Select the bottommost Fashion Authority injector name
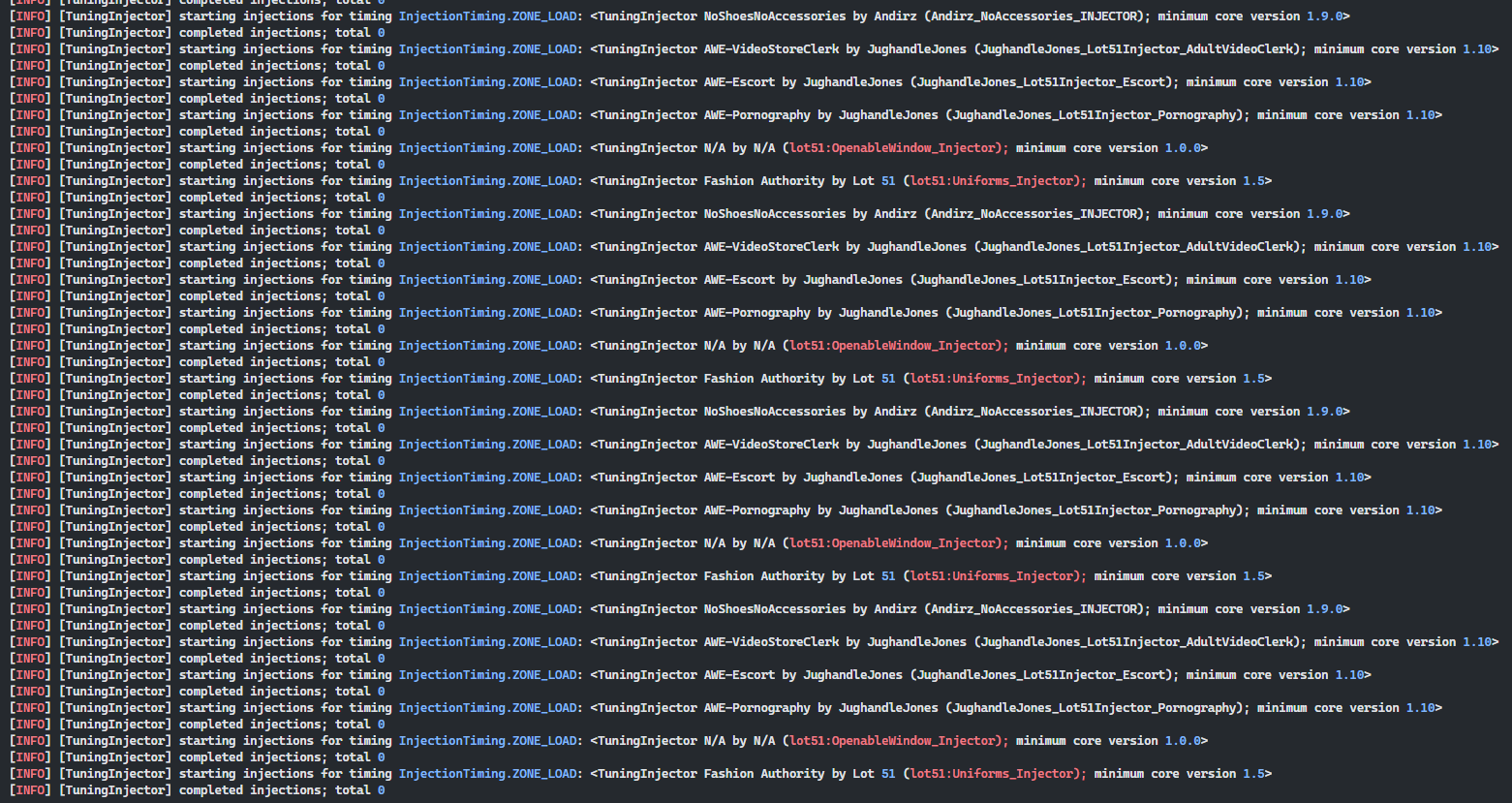 pyautogui.click(x=764, y=774)
